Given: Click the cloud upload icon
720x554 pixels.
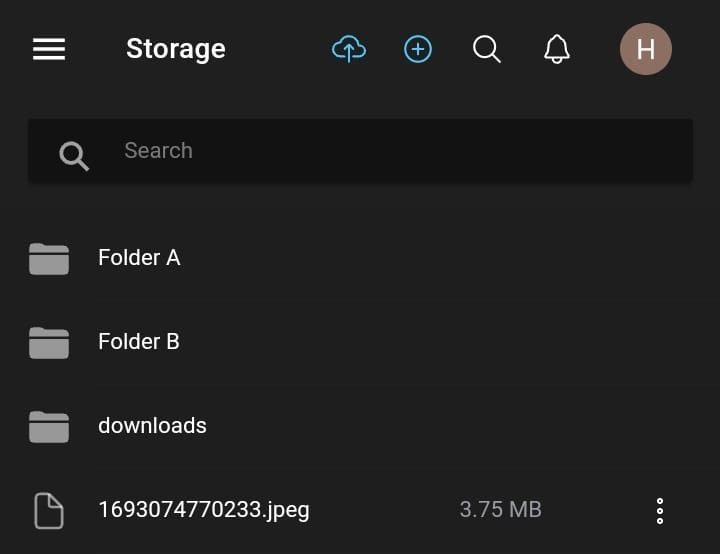Looking at the screenshot, I should (348, 48).
